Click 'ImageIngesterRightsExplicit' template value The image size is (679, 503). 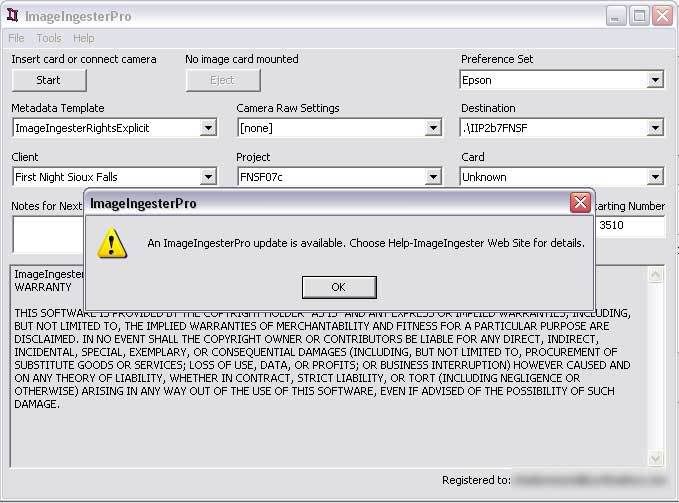82,128
